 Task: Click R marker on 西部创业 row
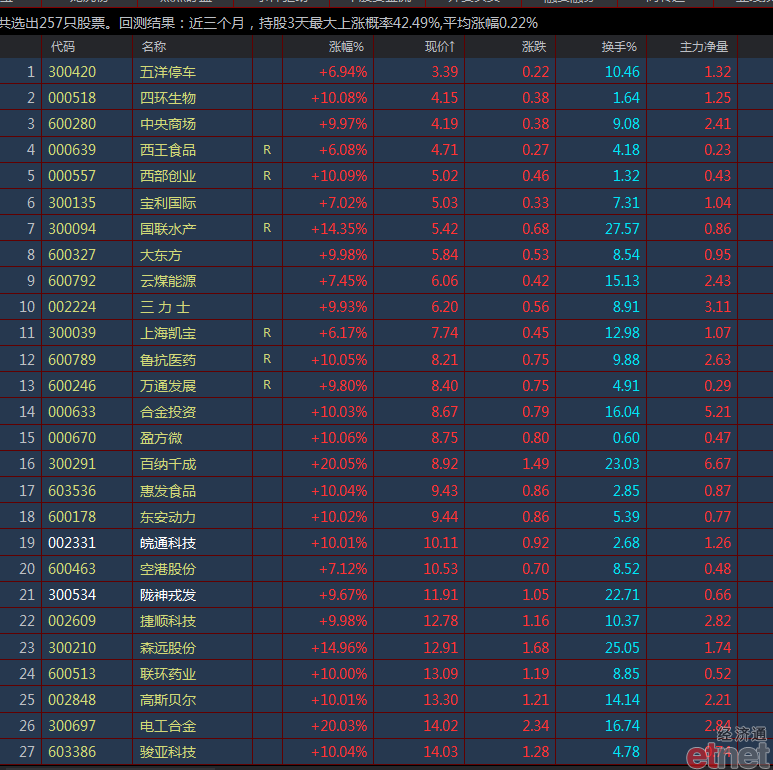(267, 176)
